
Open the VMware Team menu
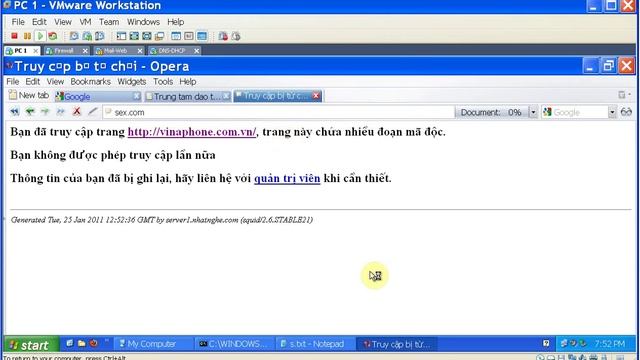[x=109, y=22]
